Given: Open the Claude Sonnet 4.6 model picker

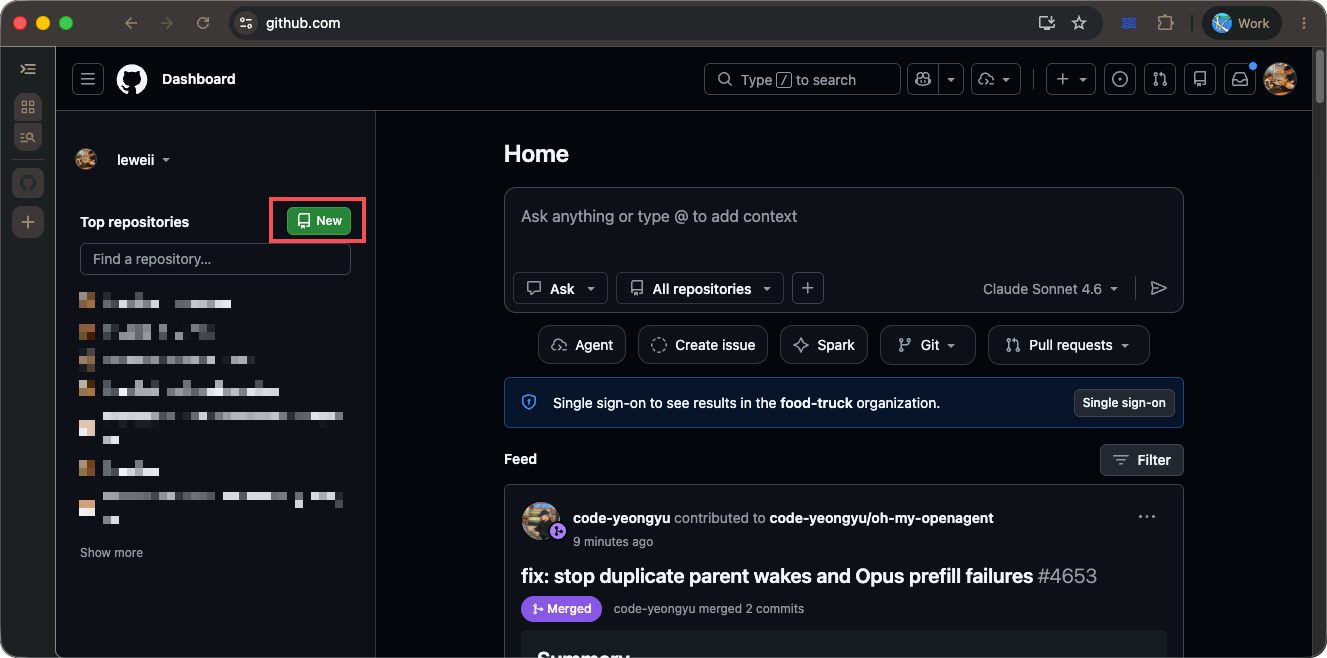Looking at the screenshot, I should point(1051,289).
